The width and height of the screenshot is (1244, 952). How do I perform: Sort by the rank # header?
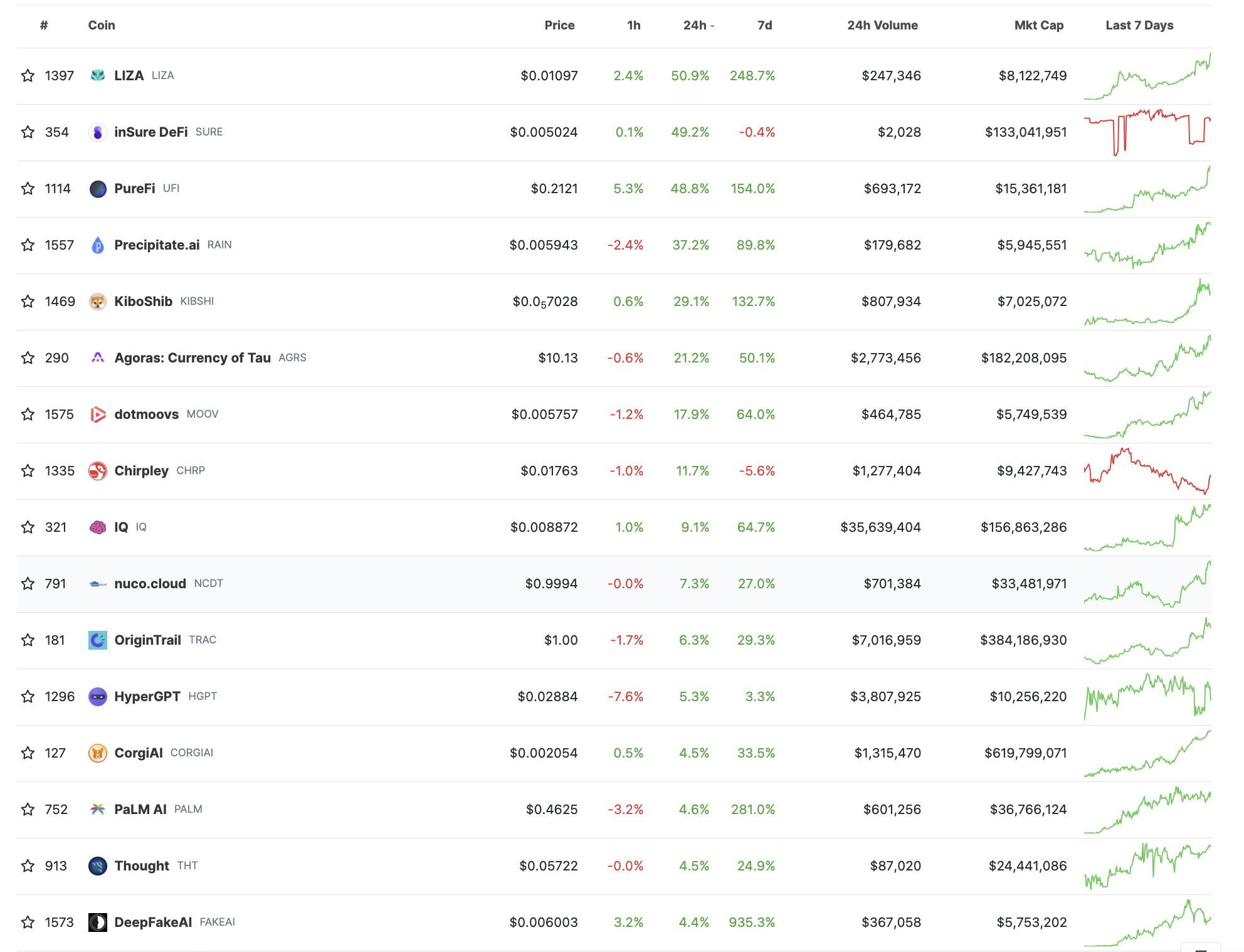tap(44, 26)
